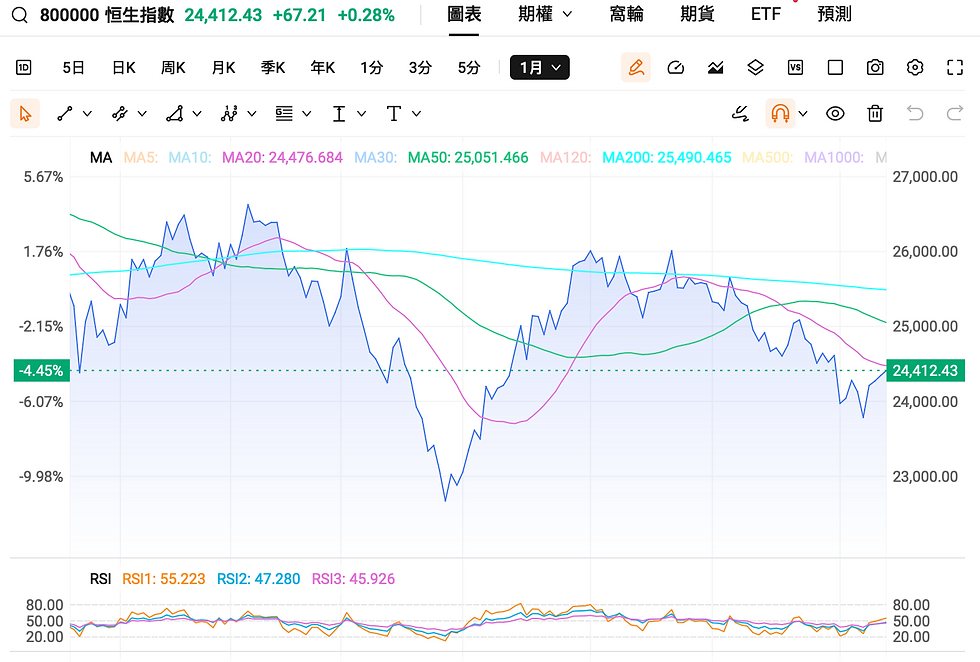Select the 月K period
The width and height of the screenshot is (980, 662).
223,68
